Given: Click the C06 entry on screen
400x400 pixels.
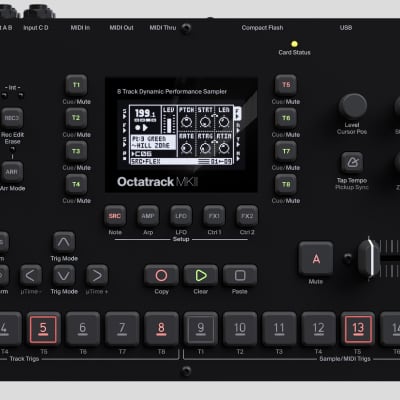Looking at the screenshot, I should 142,154.
